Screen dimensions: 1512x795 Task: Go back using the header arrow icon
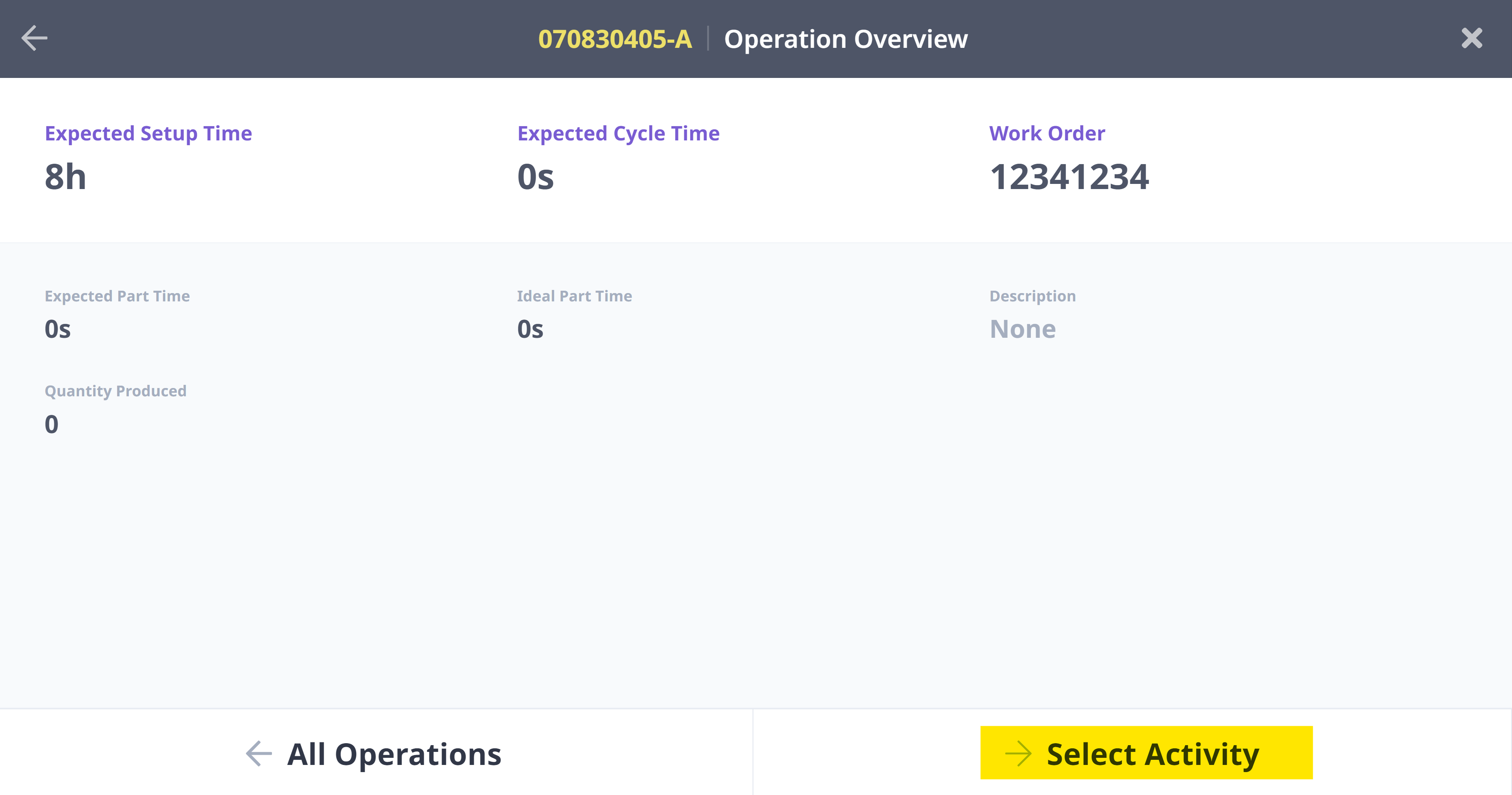(34, 38)
